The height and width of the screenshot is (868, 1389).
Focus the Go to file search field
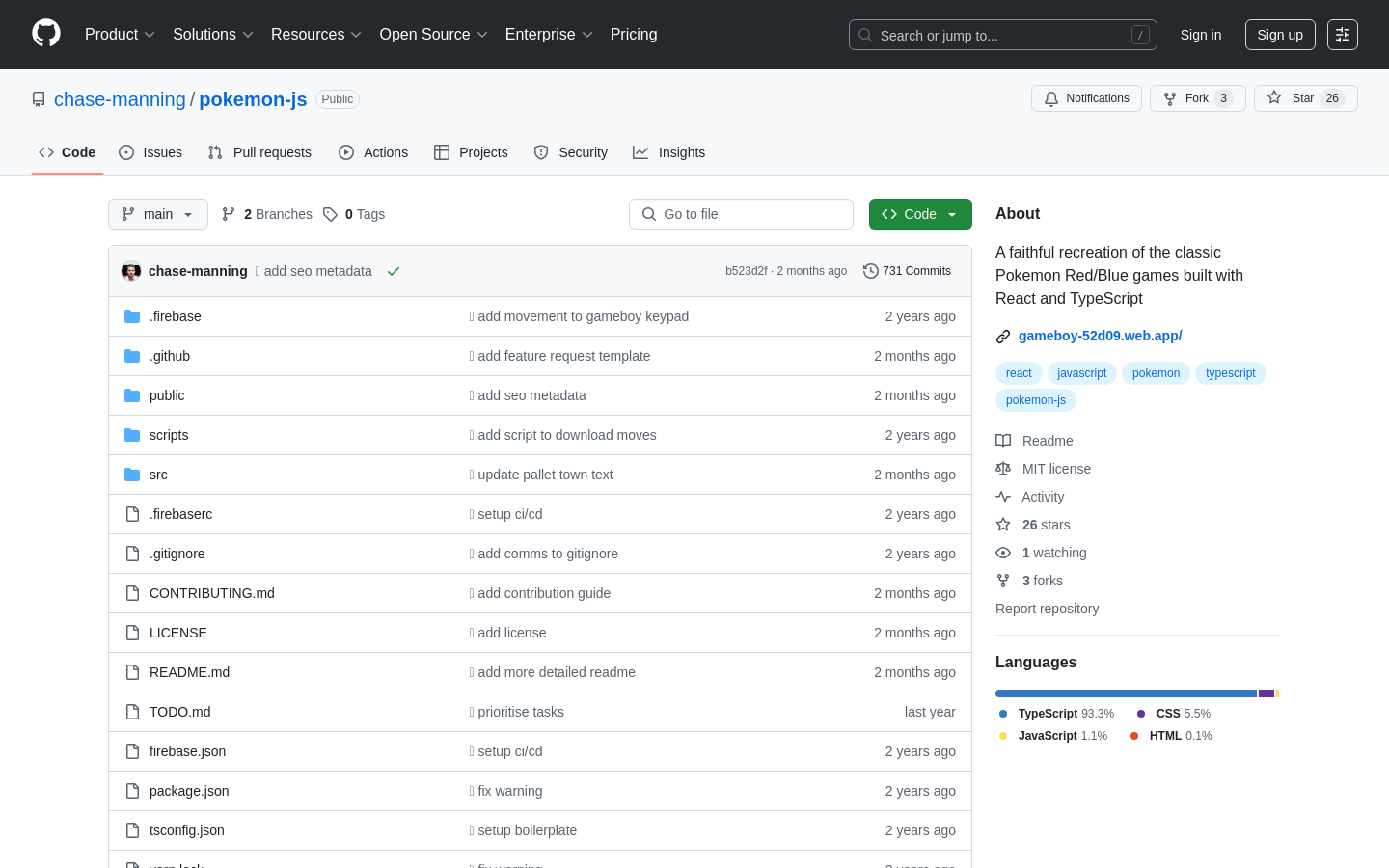click(741, 214)
